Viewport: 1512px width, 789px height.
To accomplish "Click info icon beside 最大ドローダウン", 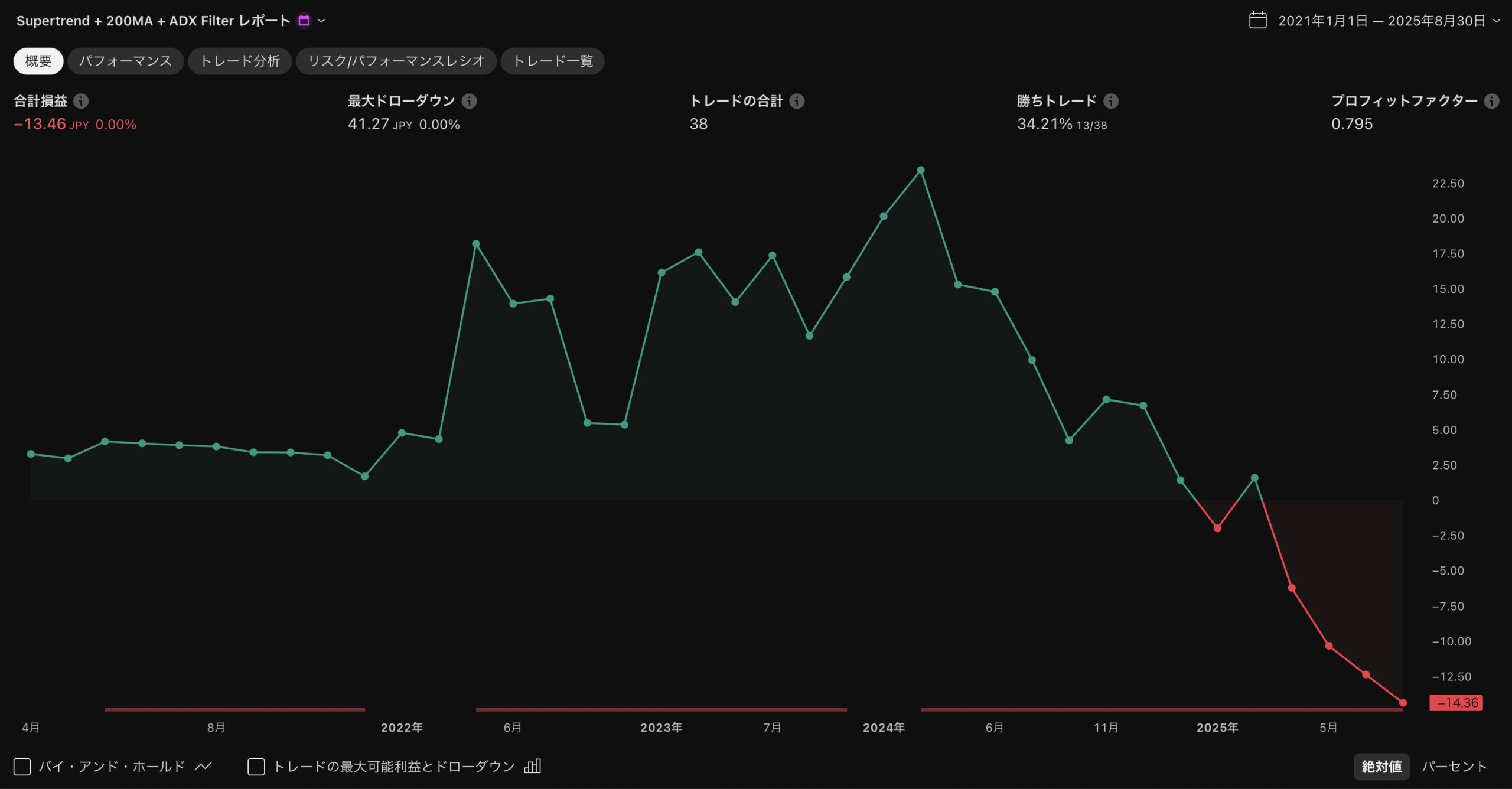I will tap(469, 101).
